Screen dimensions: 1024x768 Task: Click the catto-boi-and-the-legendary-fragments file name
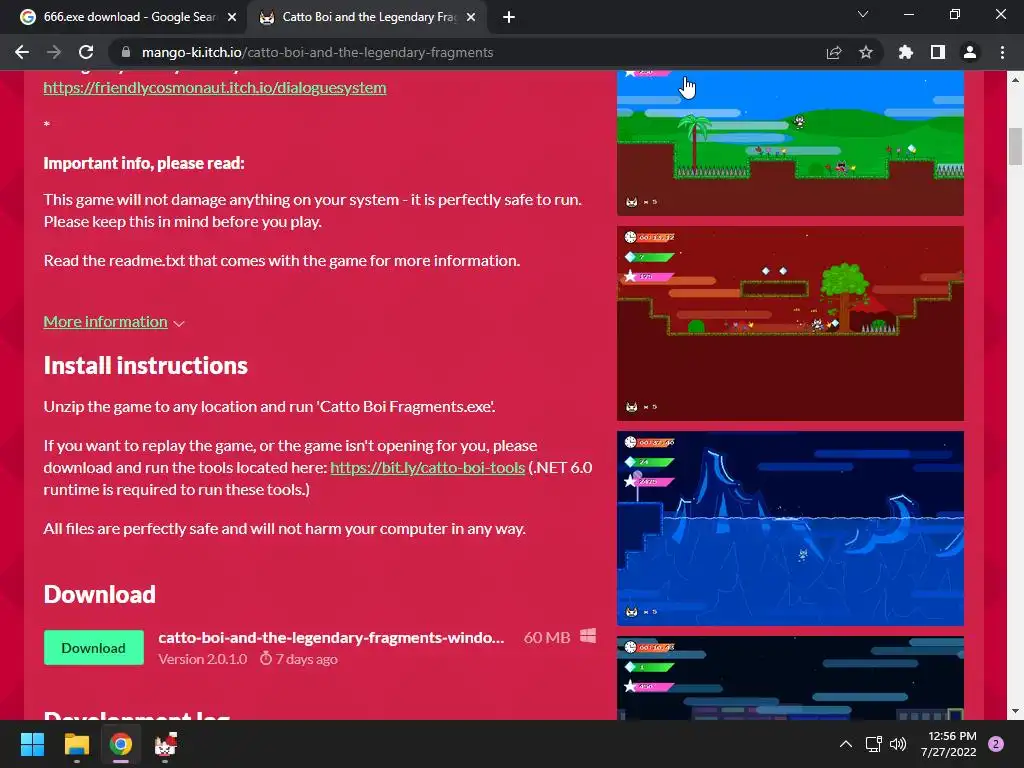click(x=331, y=637)
